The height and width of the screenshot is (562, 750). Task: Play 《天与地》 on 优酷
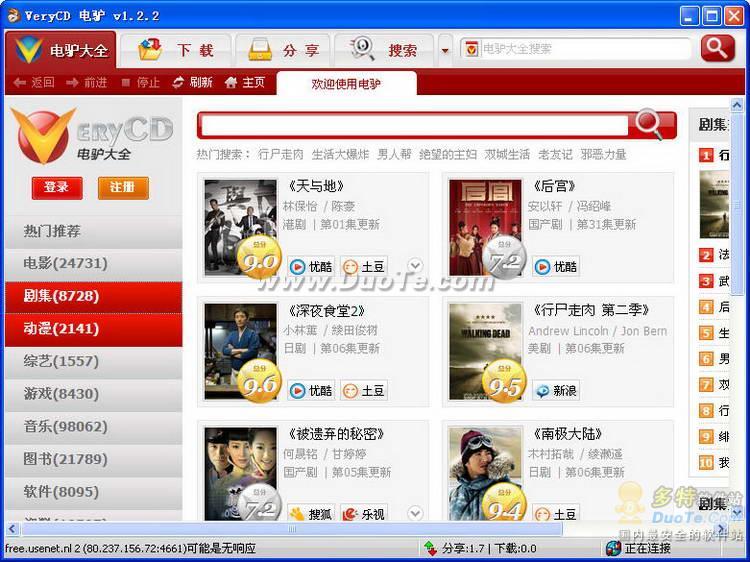(310, 266)
